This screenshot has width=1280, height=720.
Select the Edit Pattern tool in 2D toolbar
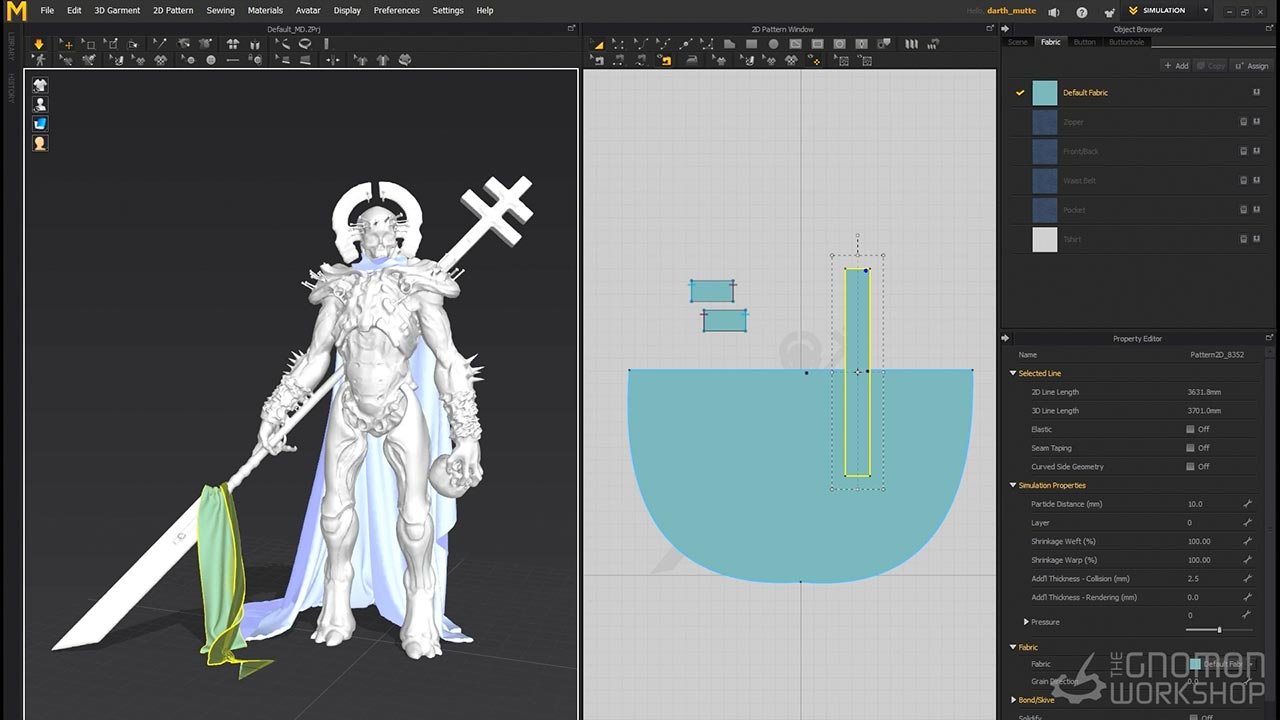(618, 44)
